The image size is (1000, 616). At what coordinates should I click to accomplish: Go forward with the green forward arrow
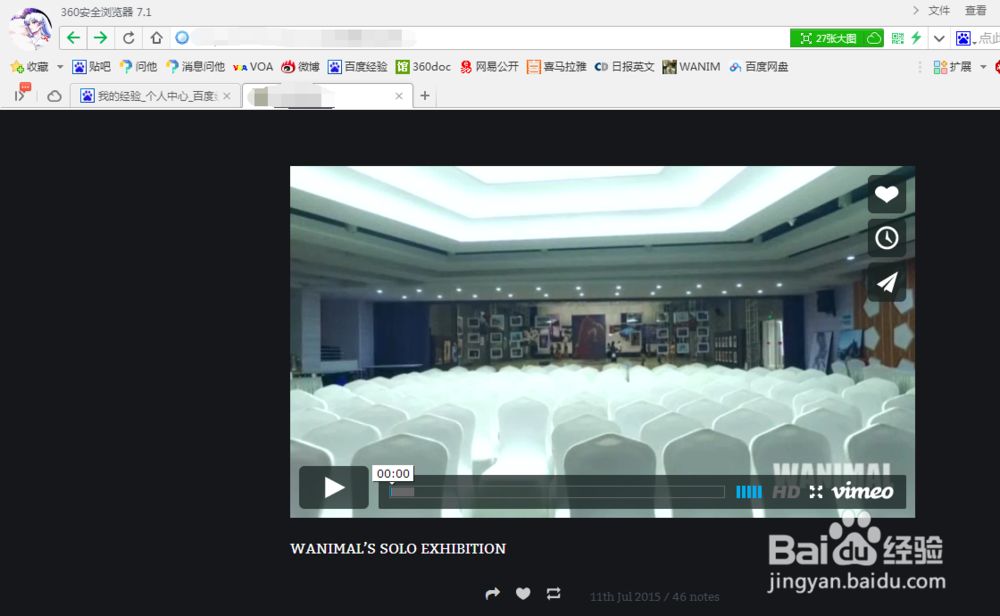point(100,38)
